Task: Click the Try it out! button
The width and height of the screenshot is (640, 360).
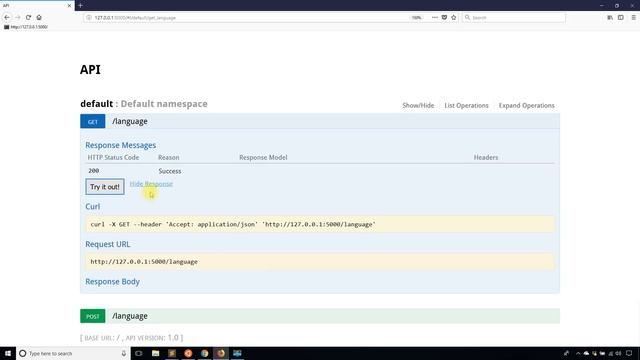Action: (105, 187)
